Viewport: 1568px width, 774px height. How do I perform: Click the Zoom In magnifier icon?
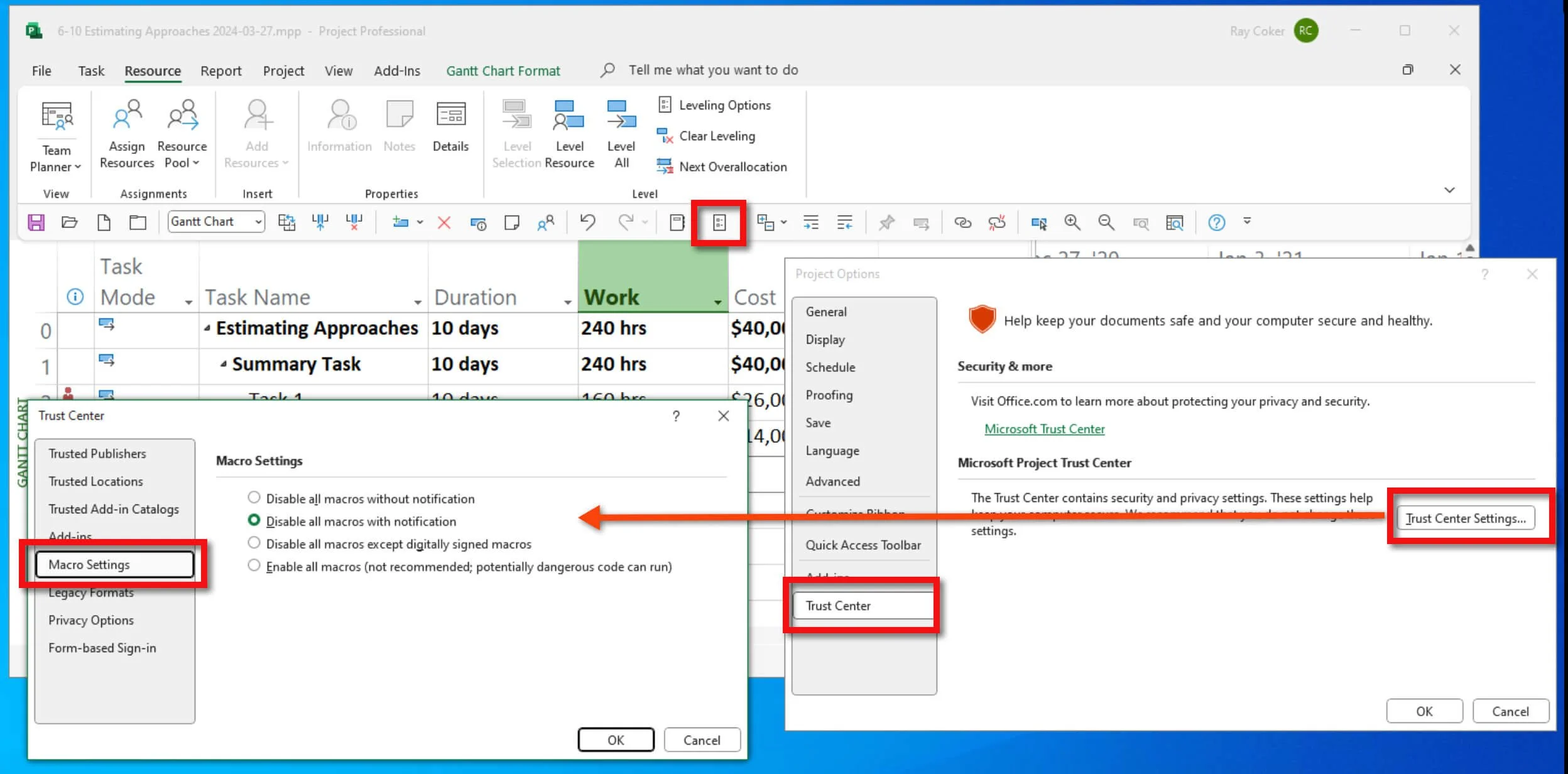tap(1072, 222)
